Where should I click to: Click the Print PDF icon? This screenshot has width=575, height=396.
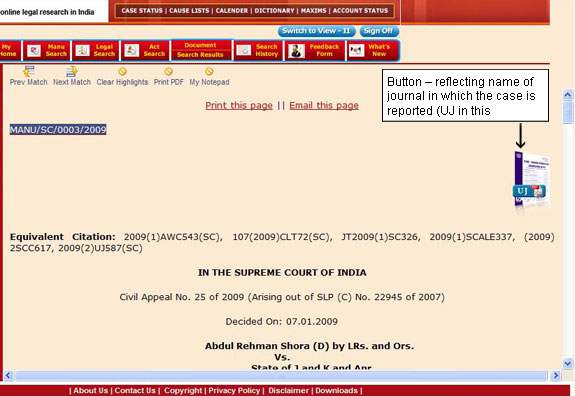coord(168,71)
